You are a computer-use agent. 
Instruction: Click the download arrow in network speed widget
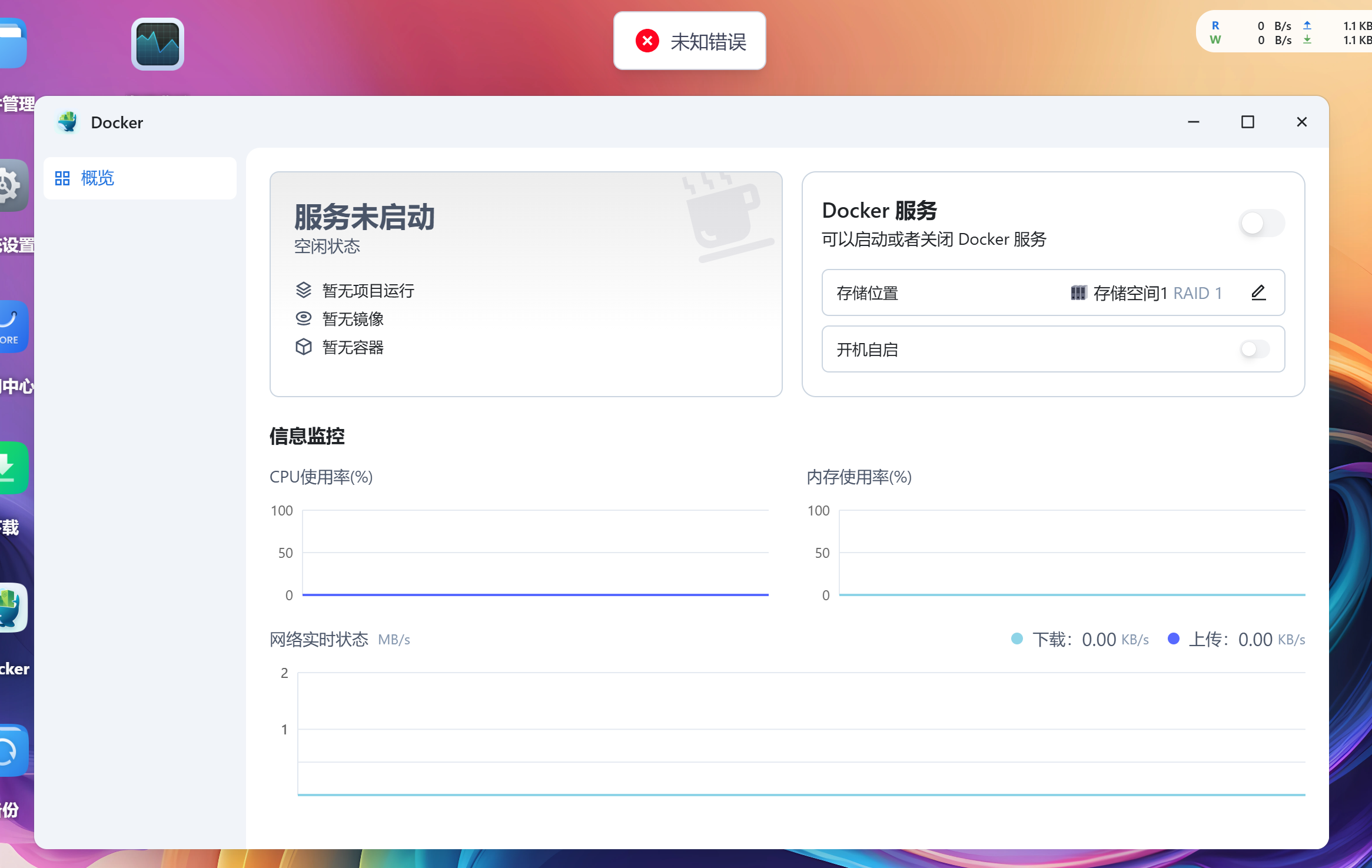point(1307,40)
